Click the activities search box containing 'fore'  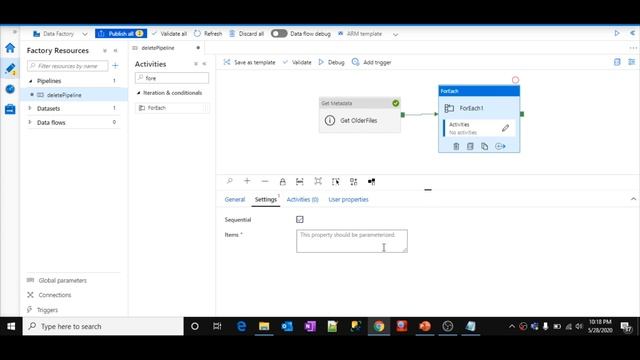172,78
